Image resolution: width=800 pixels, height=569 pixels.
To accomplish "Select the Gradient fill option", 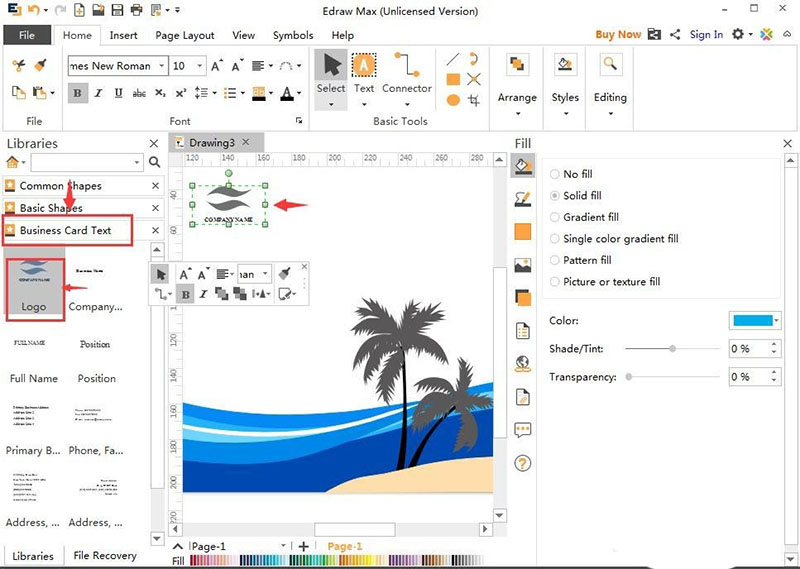I will [555, 217].
